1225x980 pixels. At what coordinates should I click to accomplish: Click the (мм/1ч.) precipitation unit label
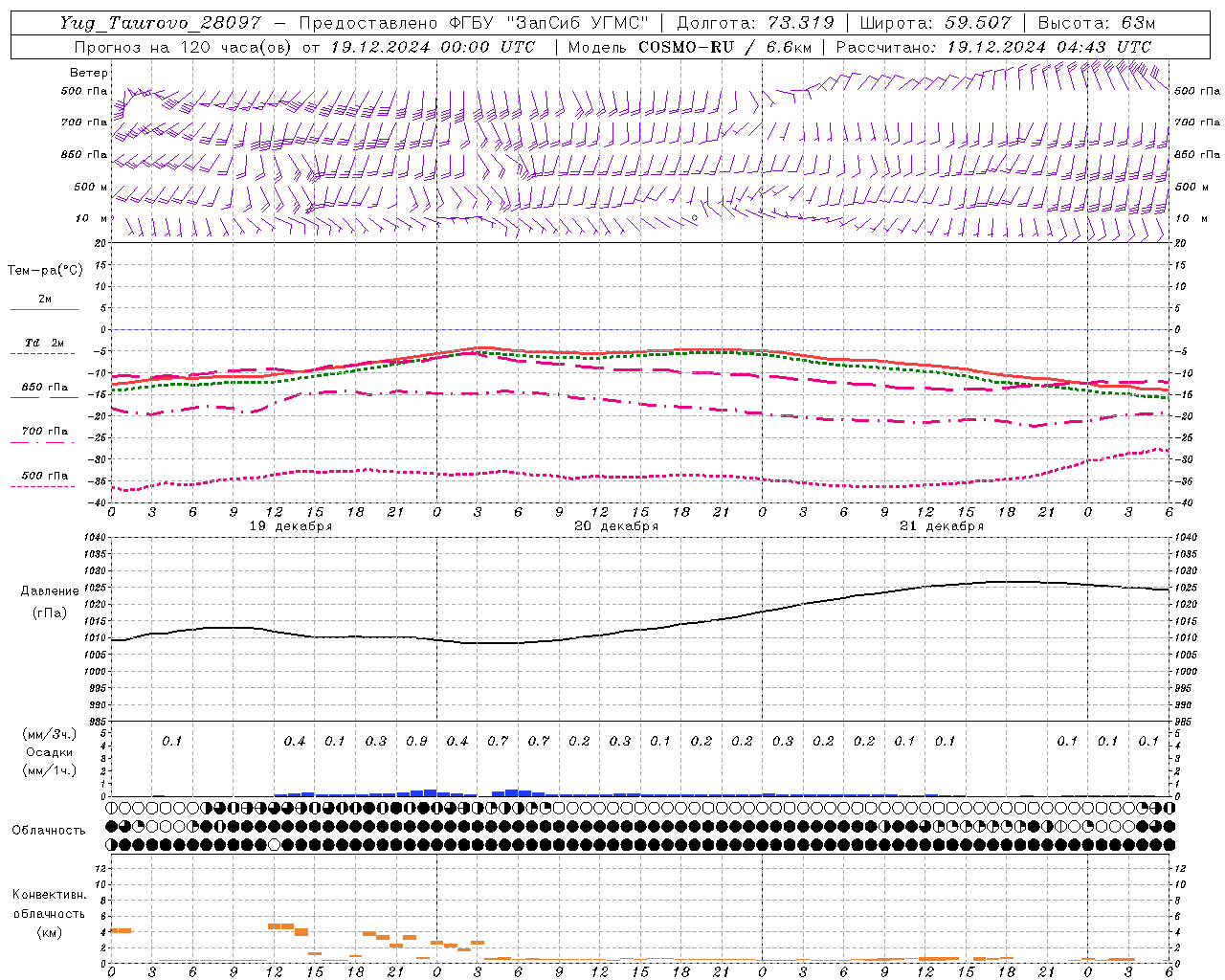50,770
